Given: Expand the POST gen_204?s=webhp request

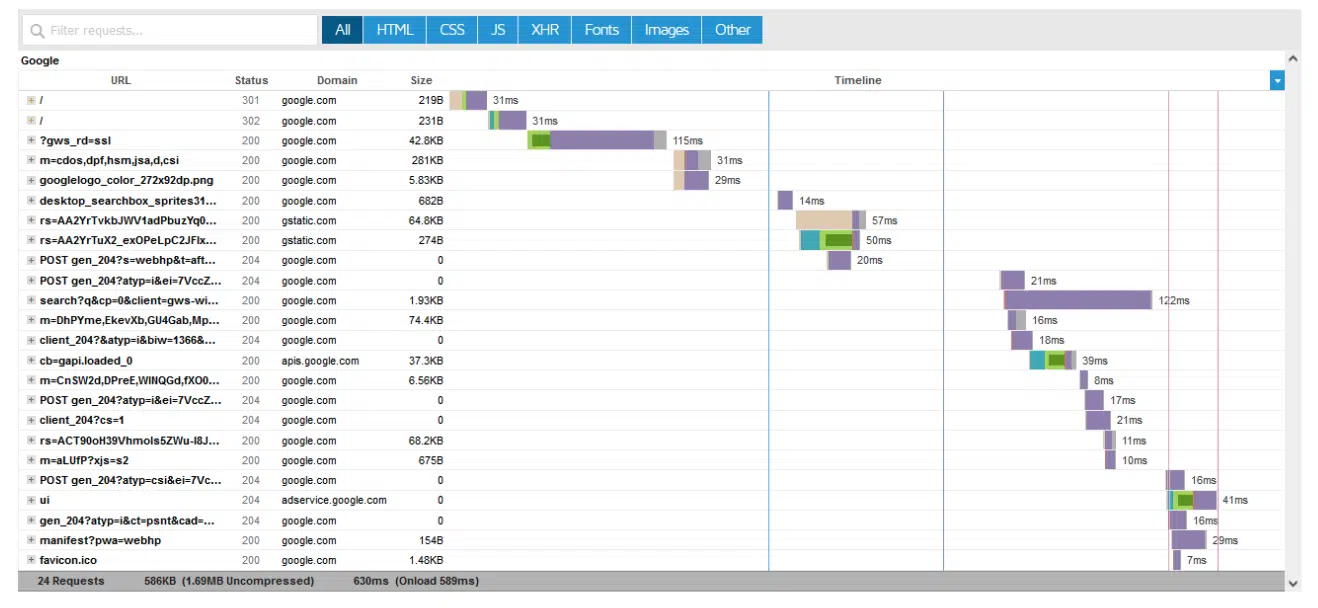Looking at the screenshot, I should [31, 261].
